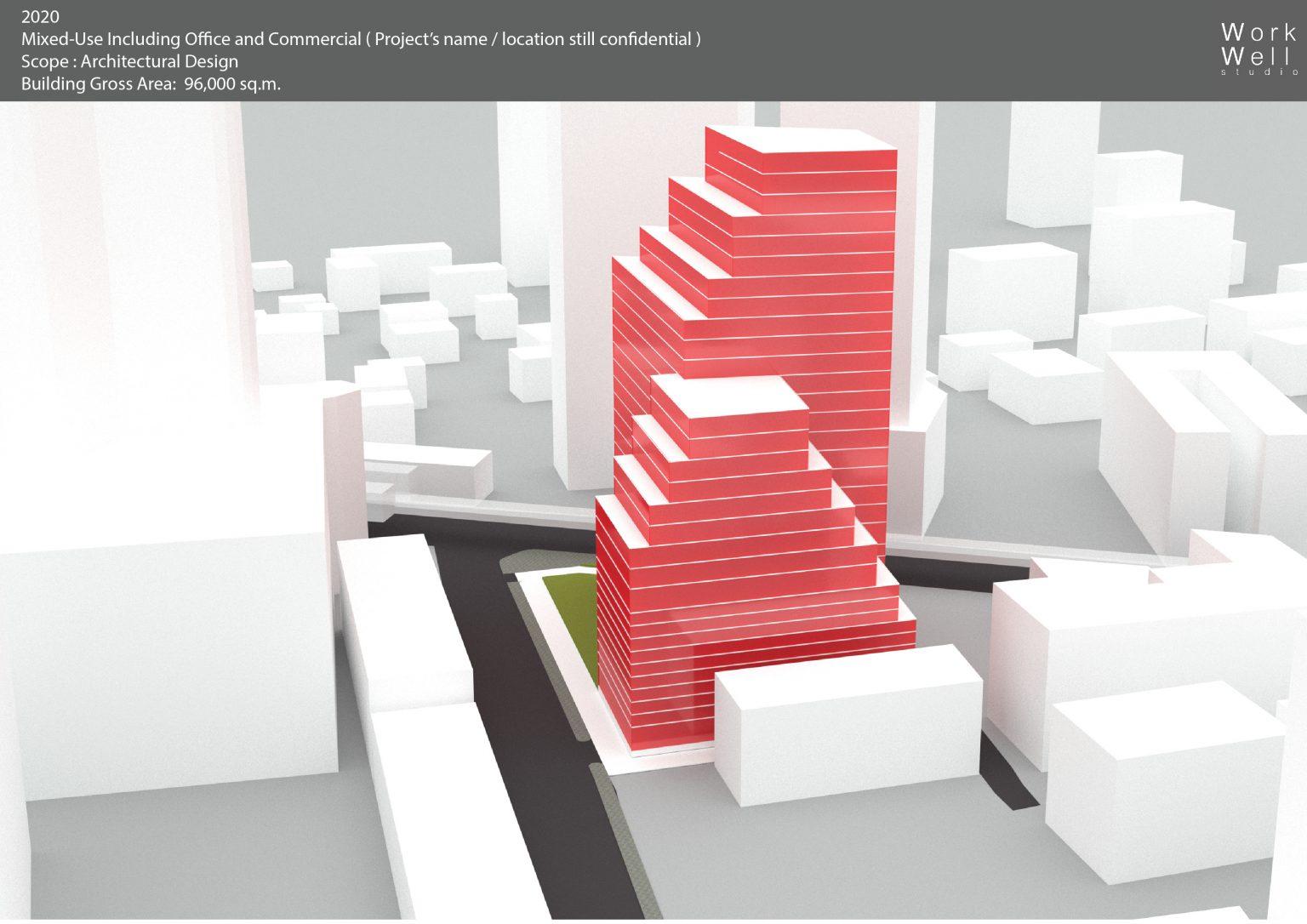Select the year text "2020"
The width and height of the screenshot is (1307, 924).
pos(40,17)
